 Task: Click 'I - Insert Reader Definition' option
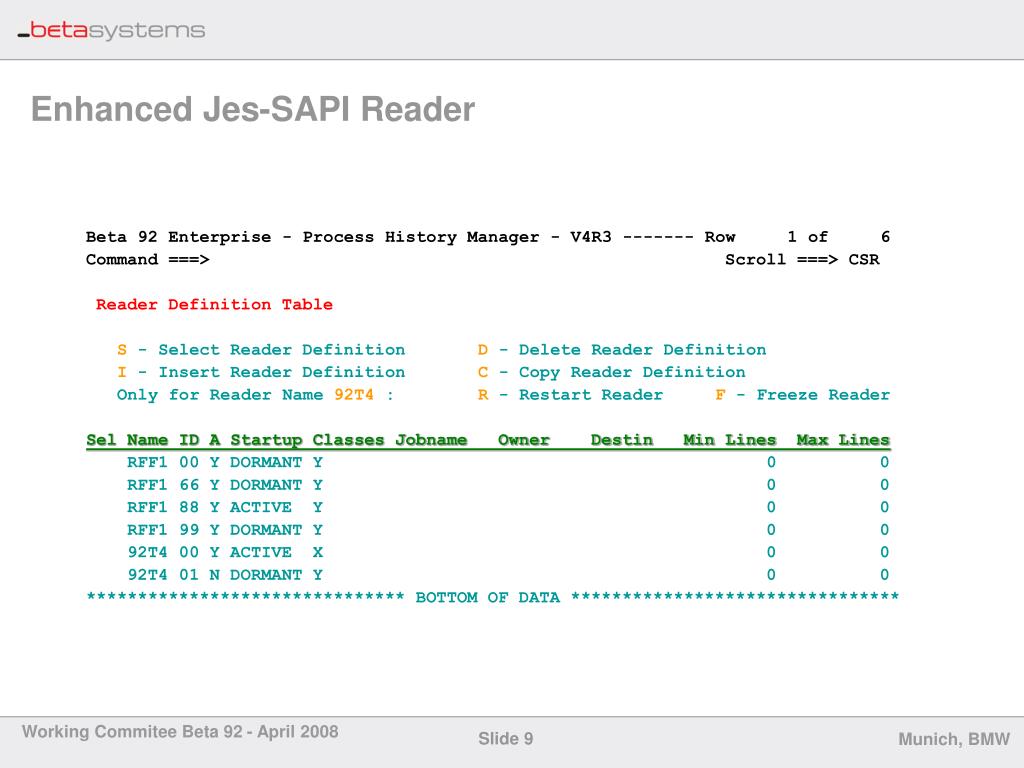click(261, 372)
